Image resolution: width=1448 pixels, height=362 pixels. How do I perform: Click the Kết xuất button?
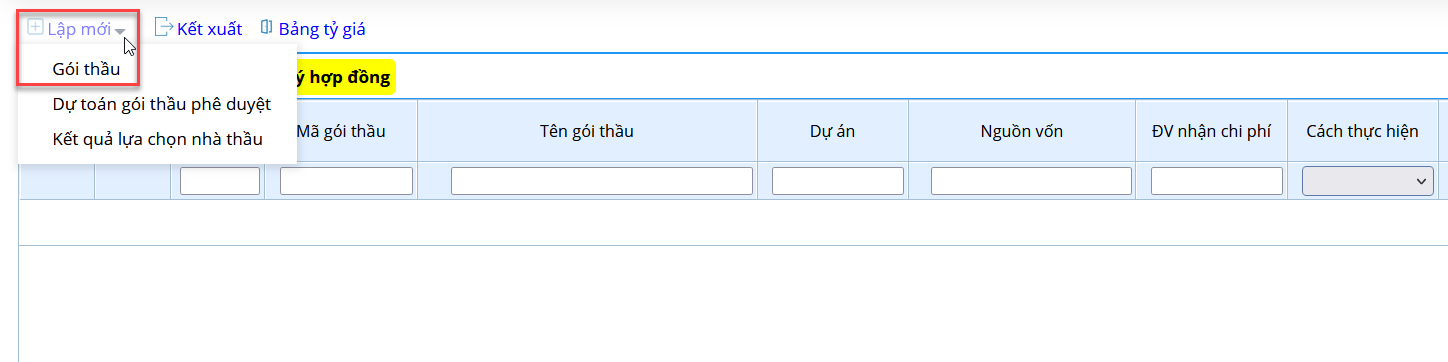pyautogui.click(x=209, y=29)
